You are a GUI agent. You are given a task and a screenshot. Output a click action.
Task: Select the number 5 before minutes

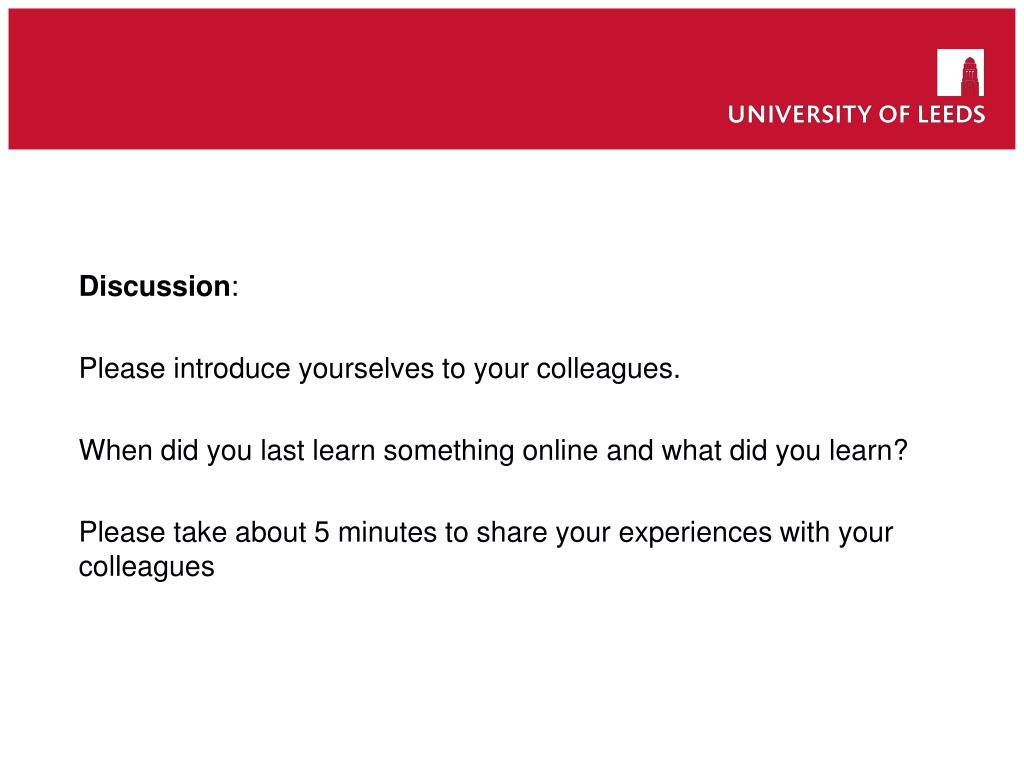tap(321, 532)
